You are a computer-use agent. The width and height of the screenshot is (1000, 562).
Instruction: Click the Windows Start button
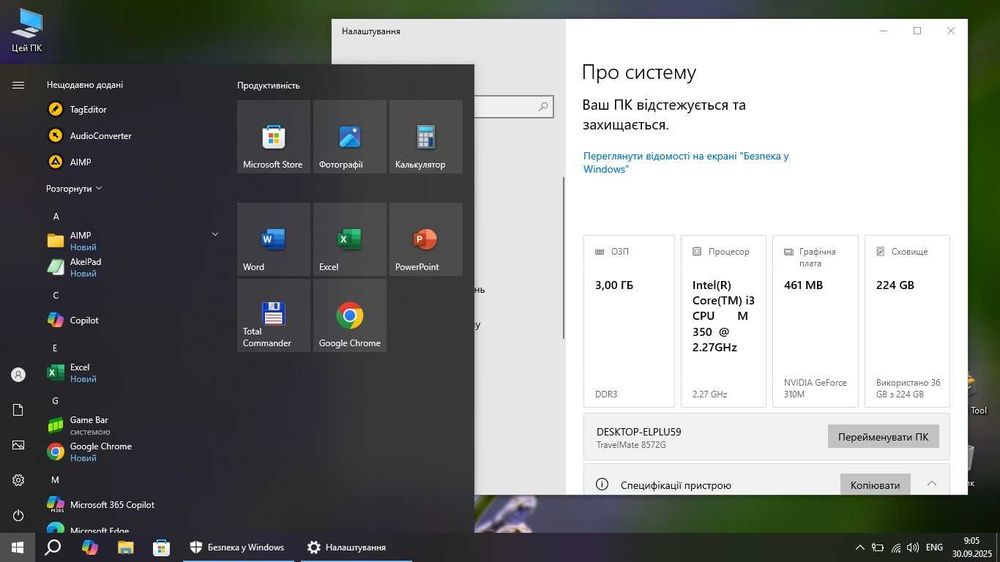click(17, 547)
